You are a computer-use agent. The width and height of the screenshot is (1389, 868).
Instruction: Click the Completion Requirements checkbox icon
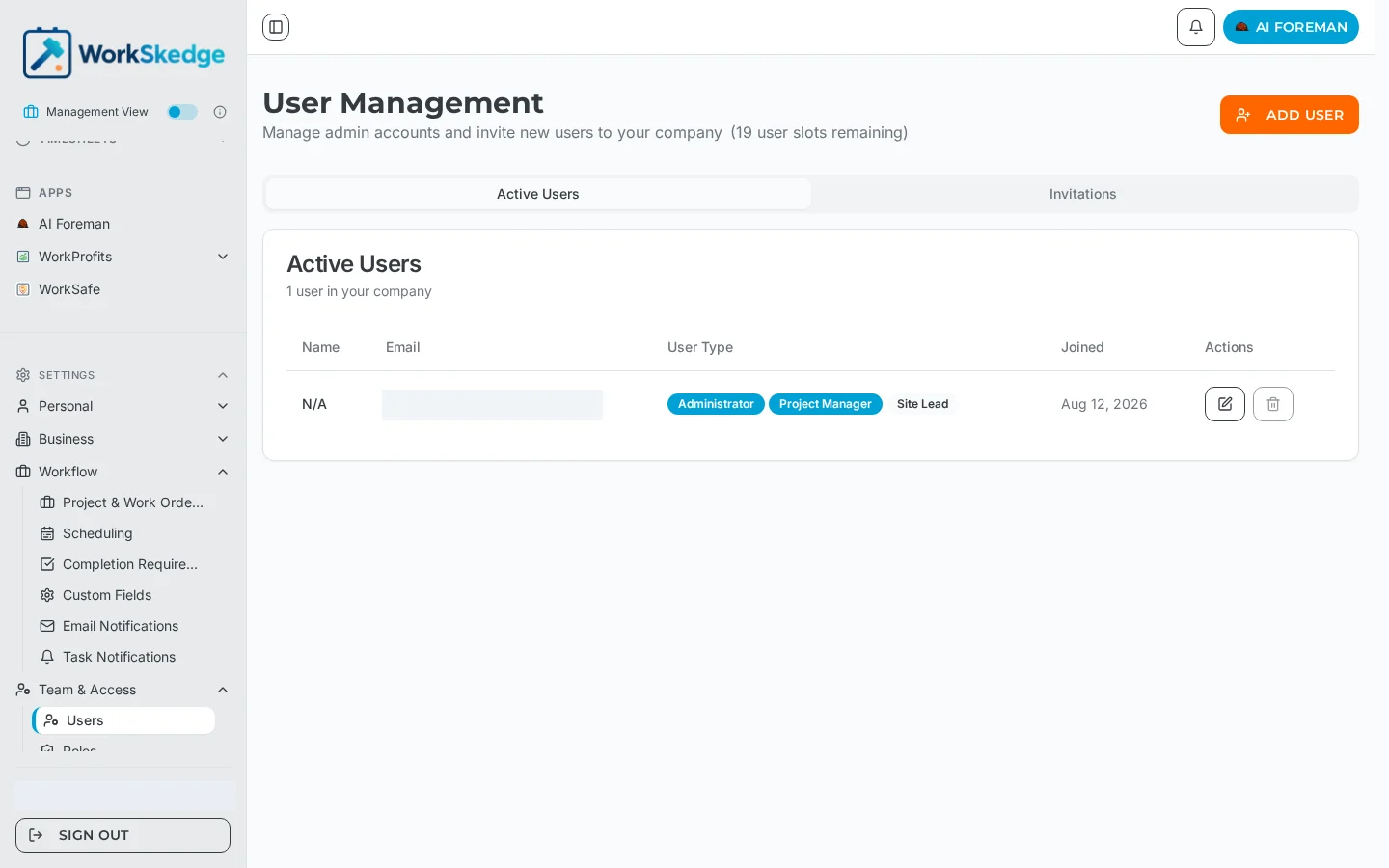[47, 564]
